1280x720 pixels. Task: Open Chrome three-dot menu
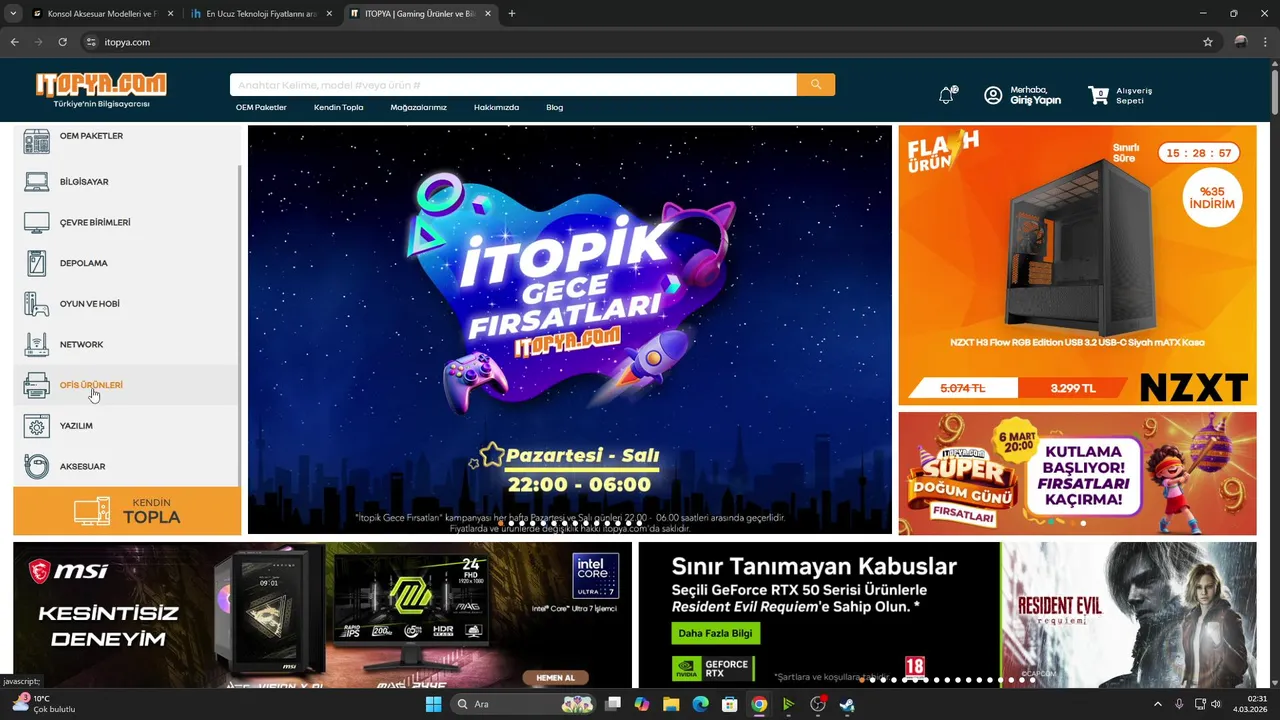click(1265, 42)
